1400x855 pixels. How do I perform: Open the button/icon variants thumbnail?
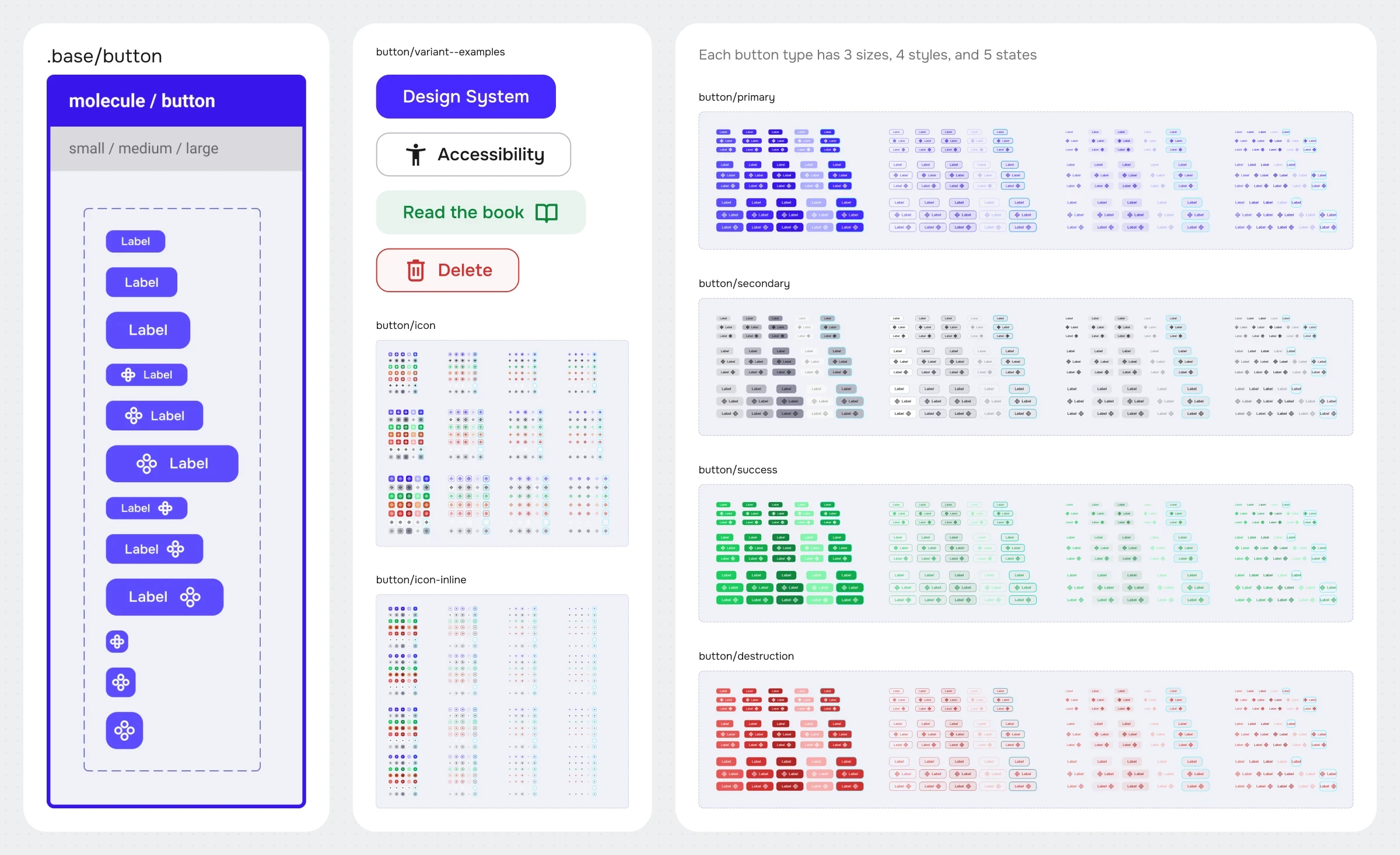pyautogui.click(x=502, y=443)
